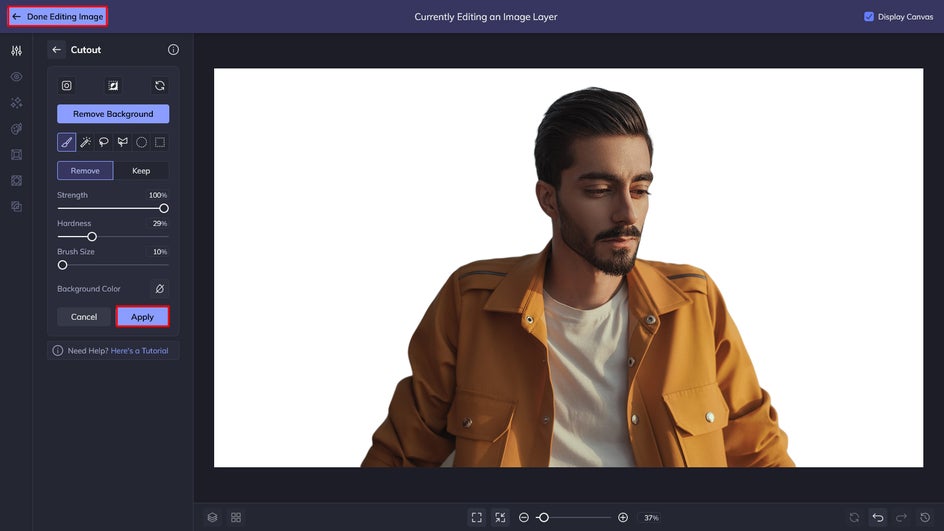Open the grid view icon in bottom bar
This screenshot has width=944, height=531.
(236, 518)
